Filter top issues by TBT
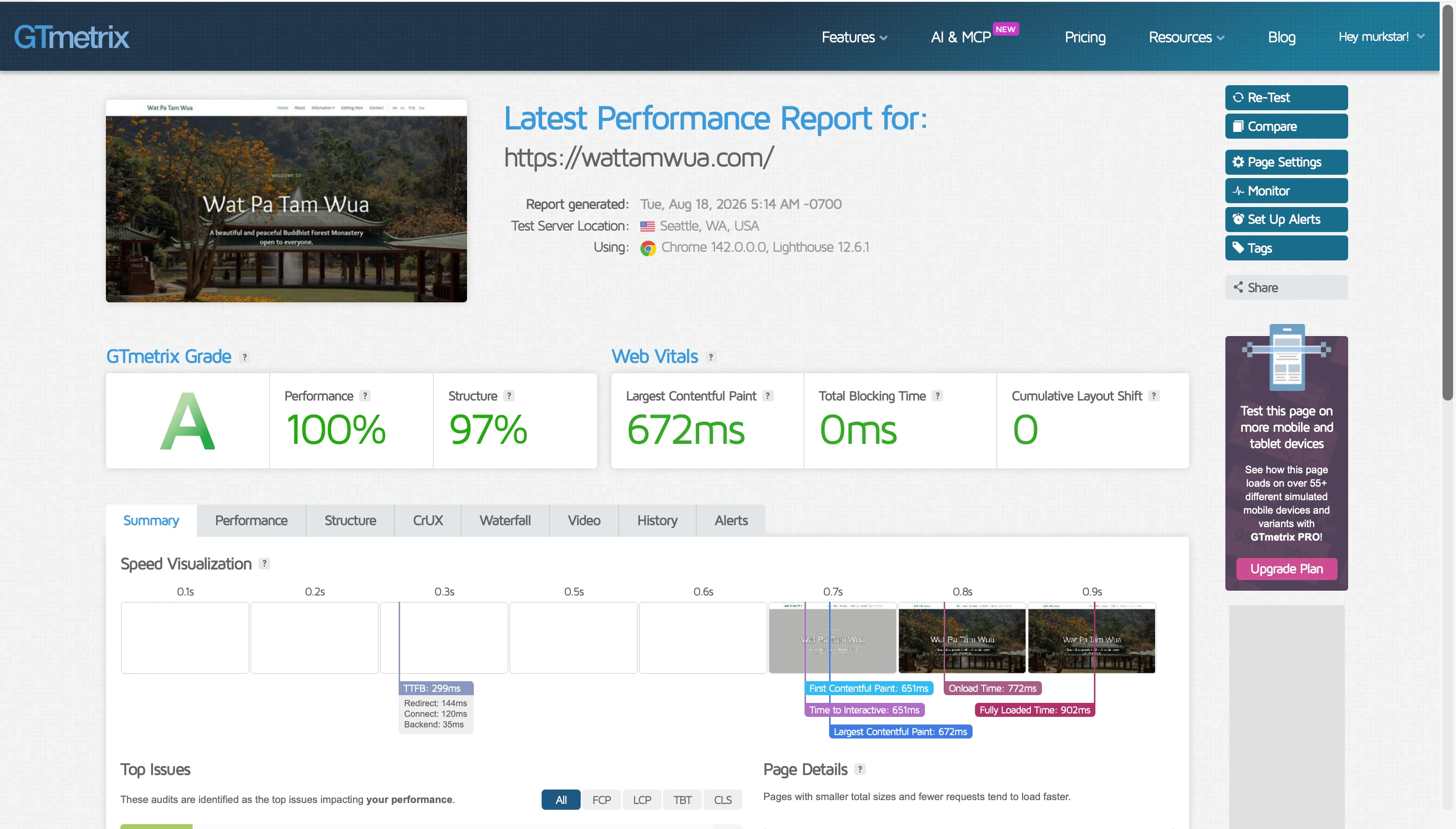Image resolution: width=1456 pixels, height=829 pixels. [x=682, y=799]
